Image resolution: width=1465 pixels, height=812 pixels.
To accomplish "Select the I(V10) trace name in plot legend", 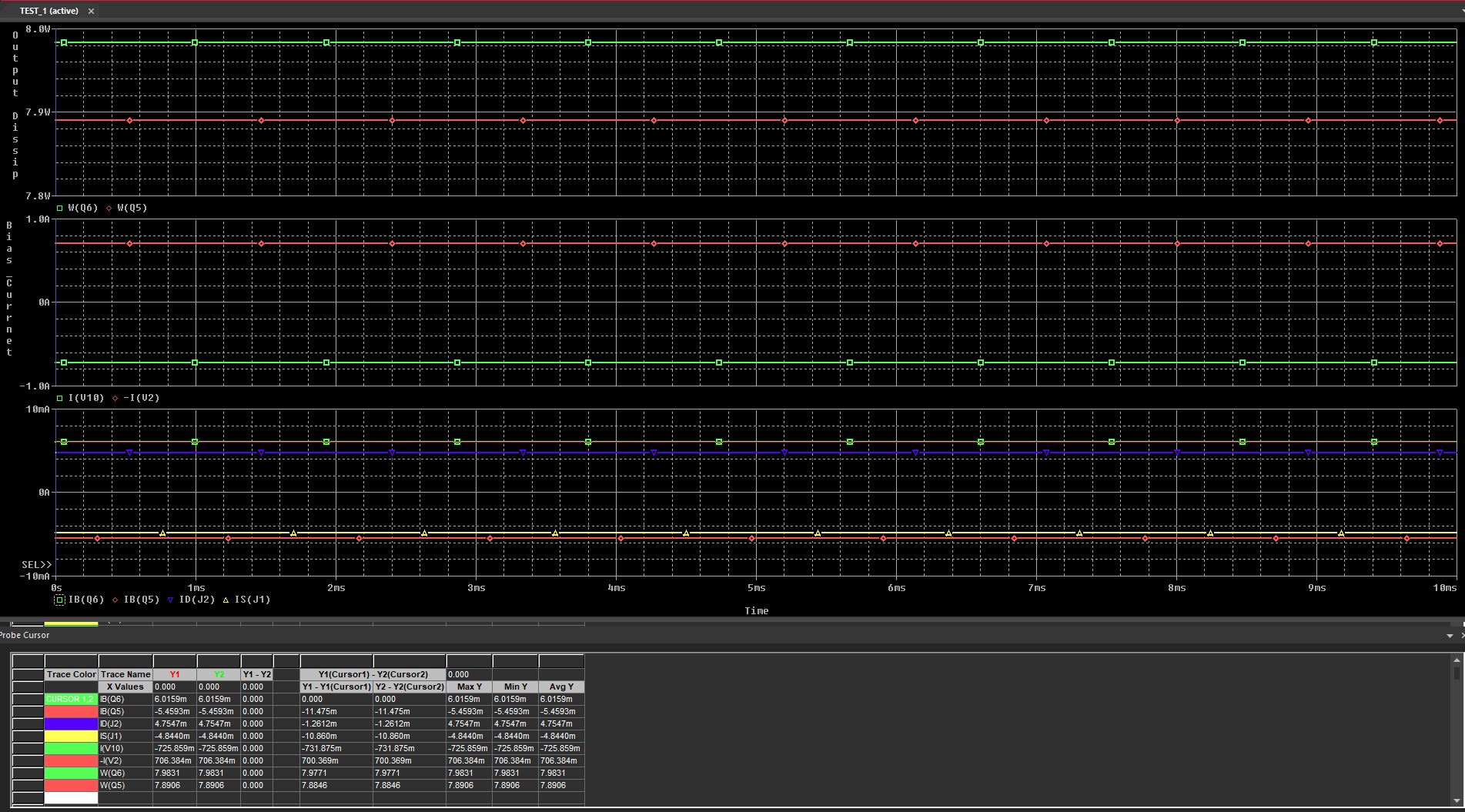I will point(86,398).
